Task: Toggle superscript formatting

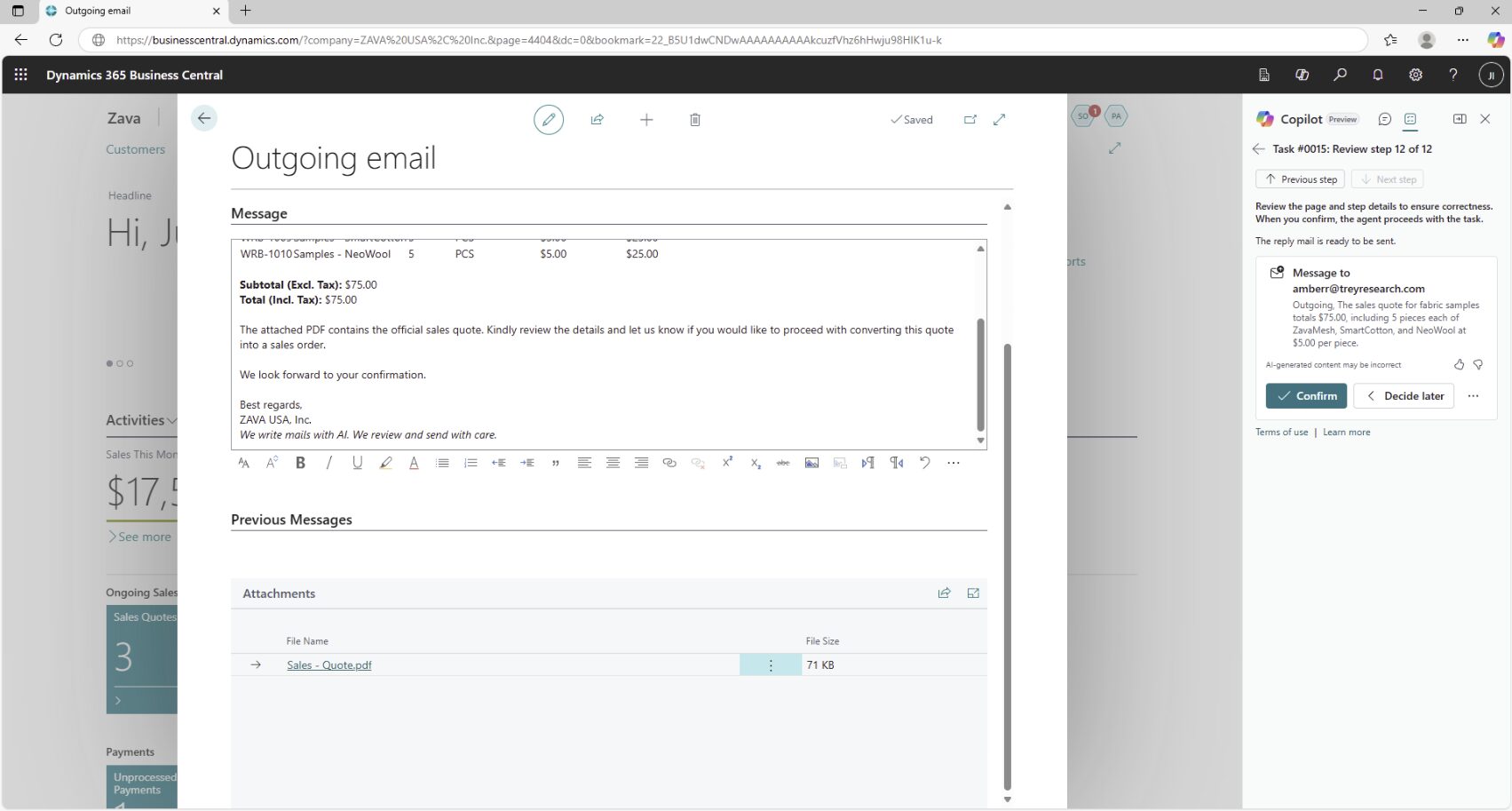Action: coord(727,462)
